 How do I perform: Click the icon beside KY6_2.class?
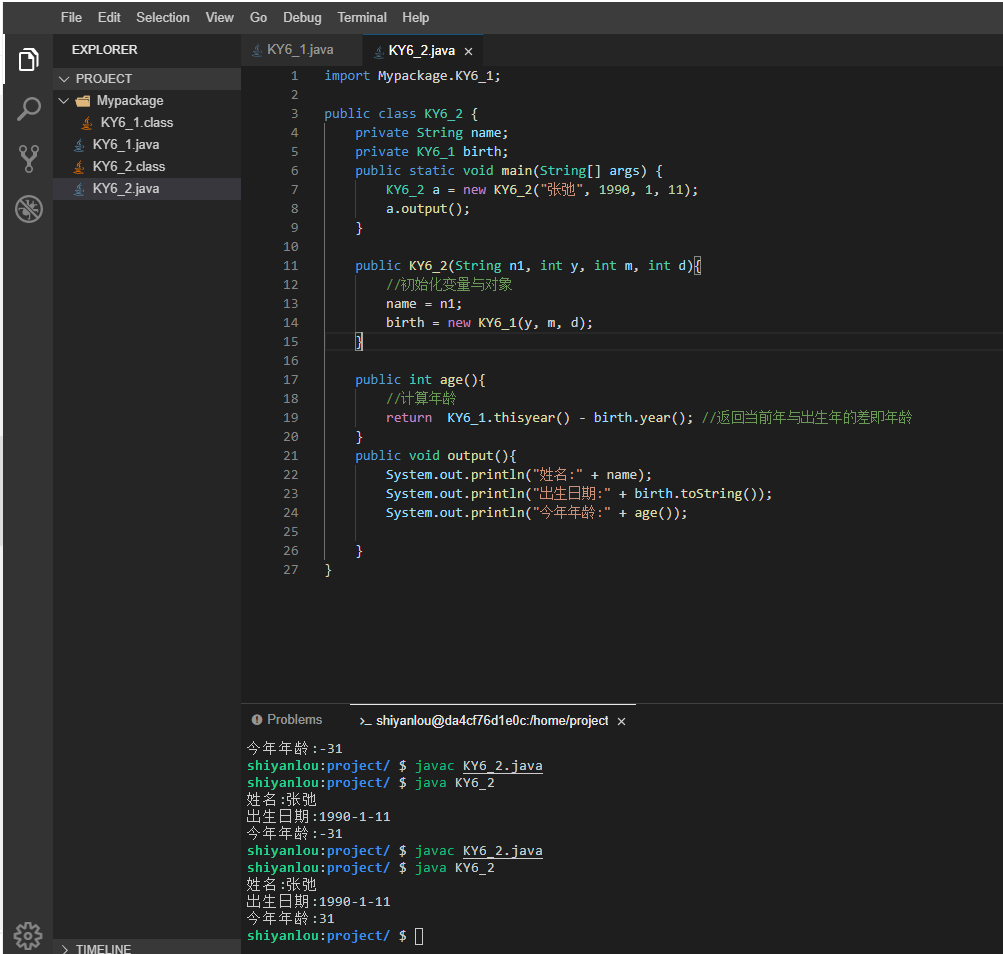coord(79,167)
